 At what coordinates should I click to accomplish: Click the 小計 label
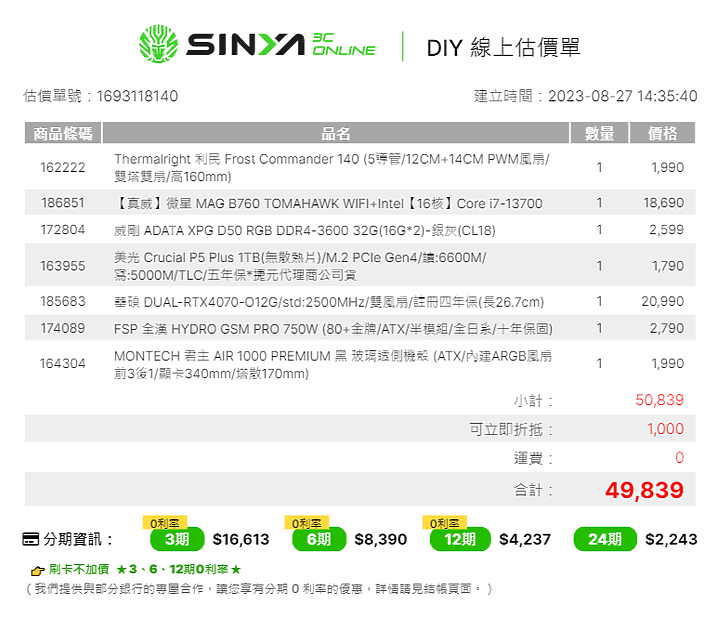(x=533, y=401)
